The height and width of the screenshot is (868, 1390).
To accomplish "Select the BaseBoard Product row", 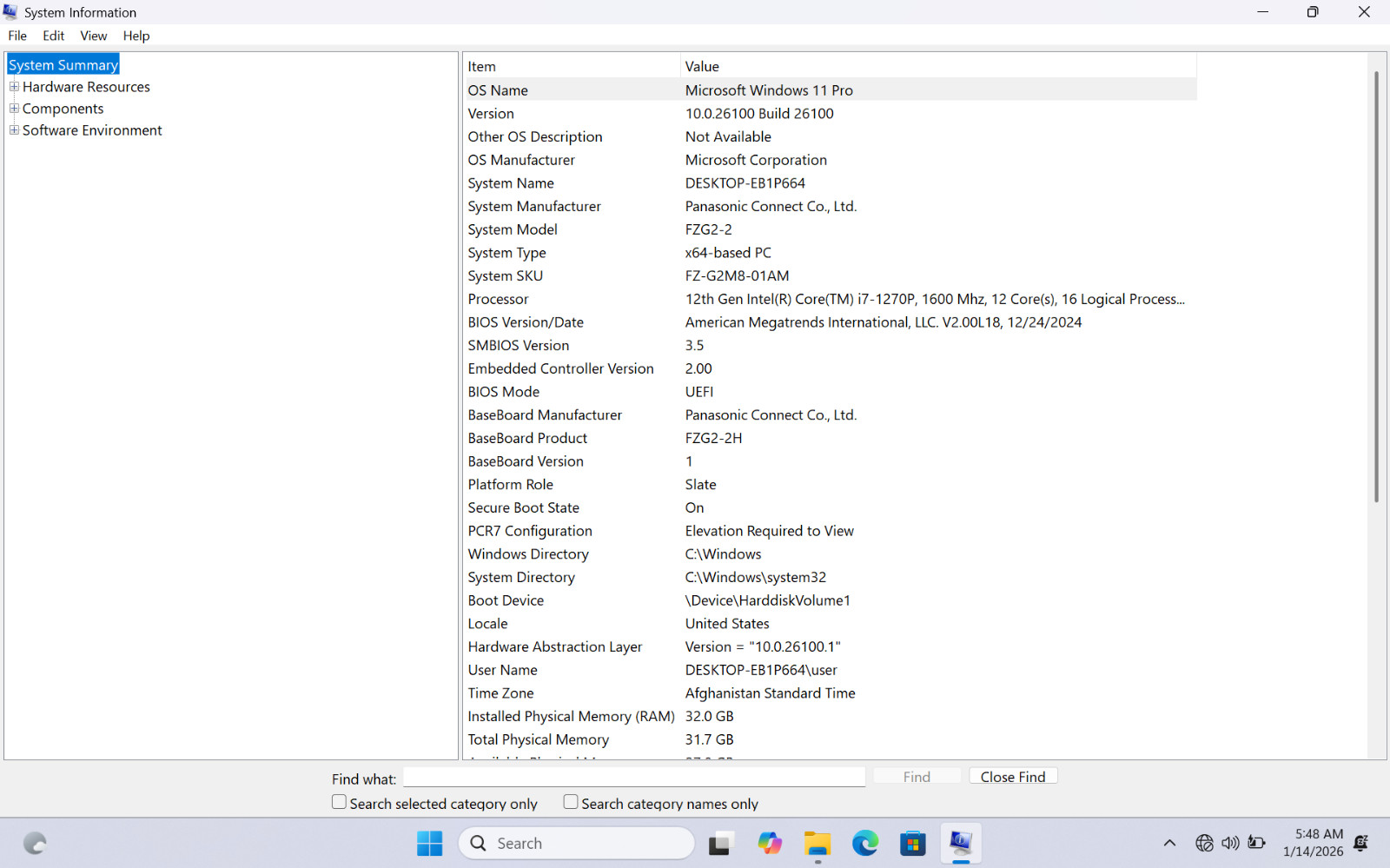I will [831, 439].
